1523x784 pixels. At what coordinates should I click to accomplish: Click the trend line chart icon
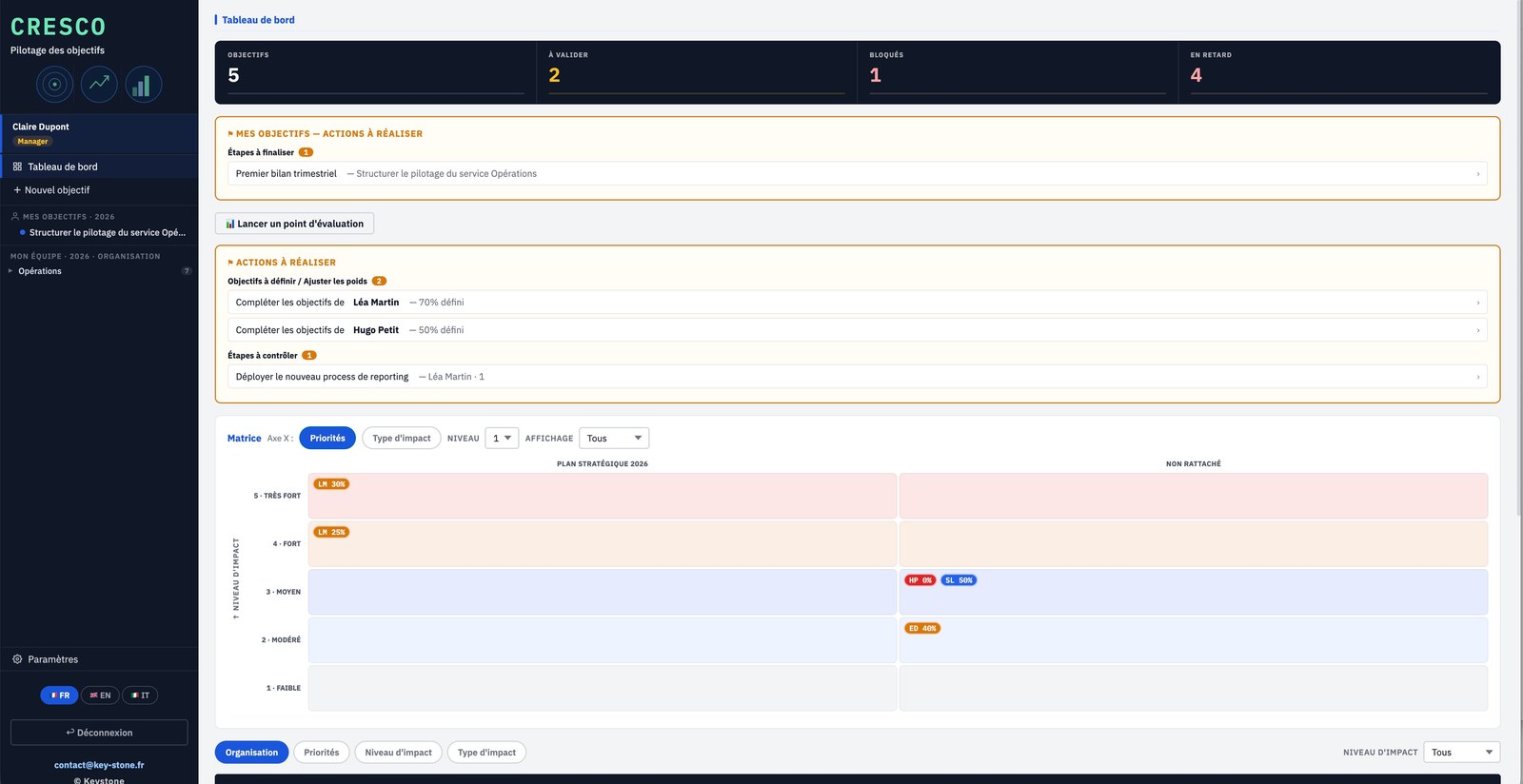click(x=99, y=85)
